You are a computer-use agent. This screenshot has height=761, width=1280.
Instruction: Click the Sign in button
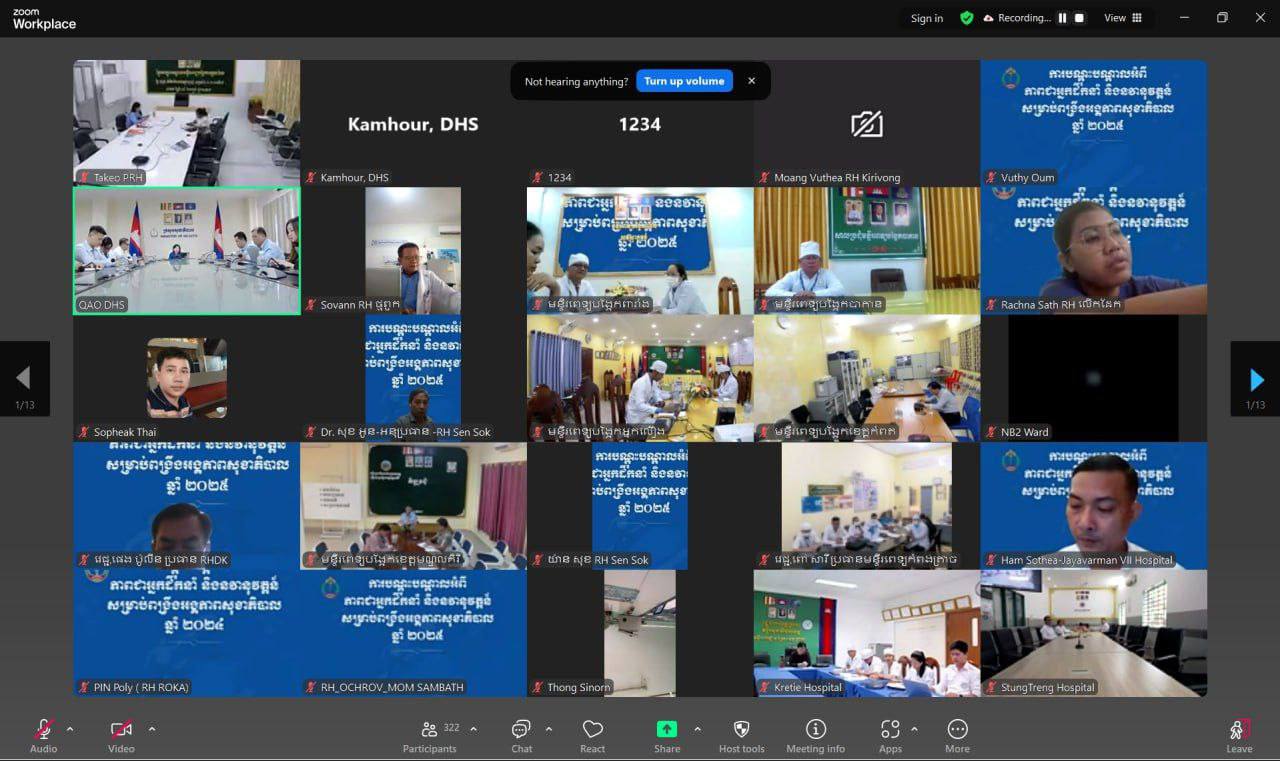926,18
